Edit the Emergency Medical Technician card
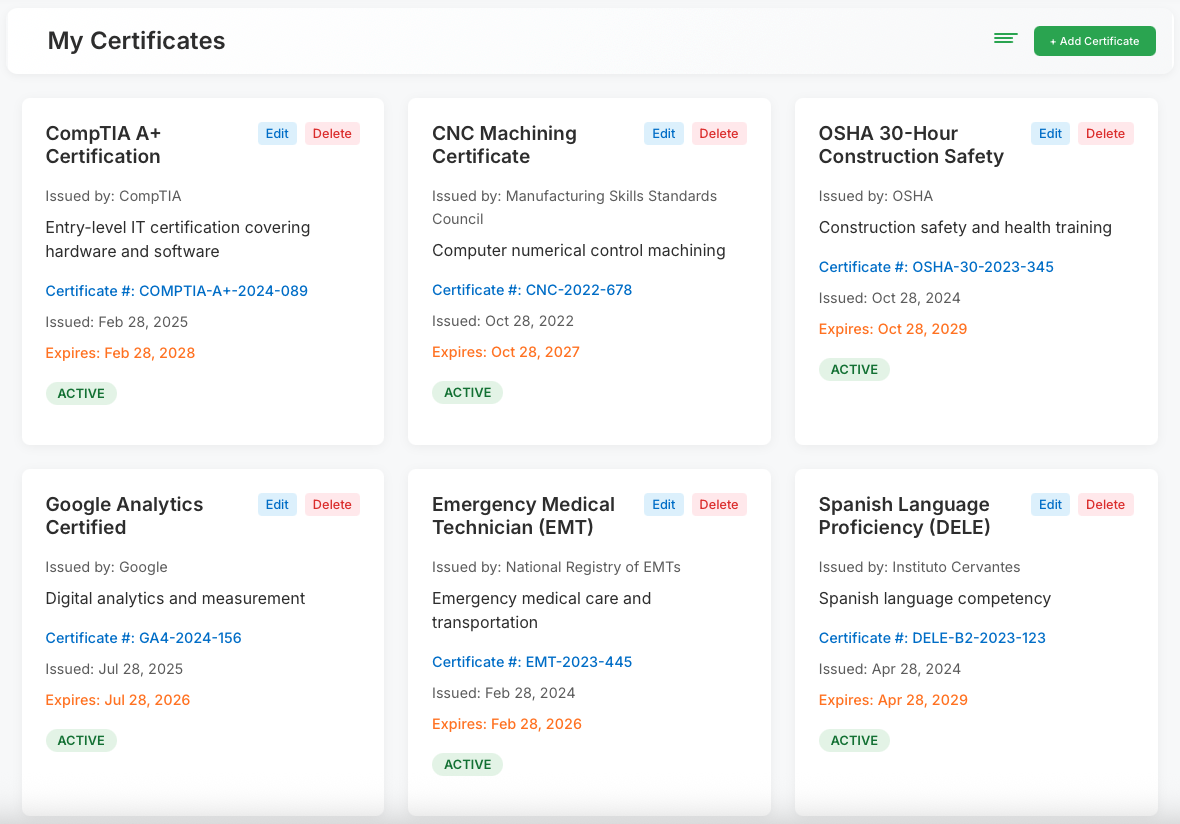The width and height of the screenshot is (1180, 824). 664,504
